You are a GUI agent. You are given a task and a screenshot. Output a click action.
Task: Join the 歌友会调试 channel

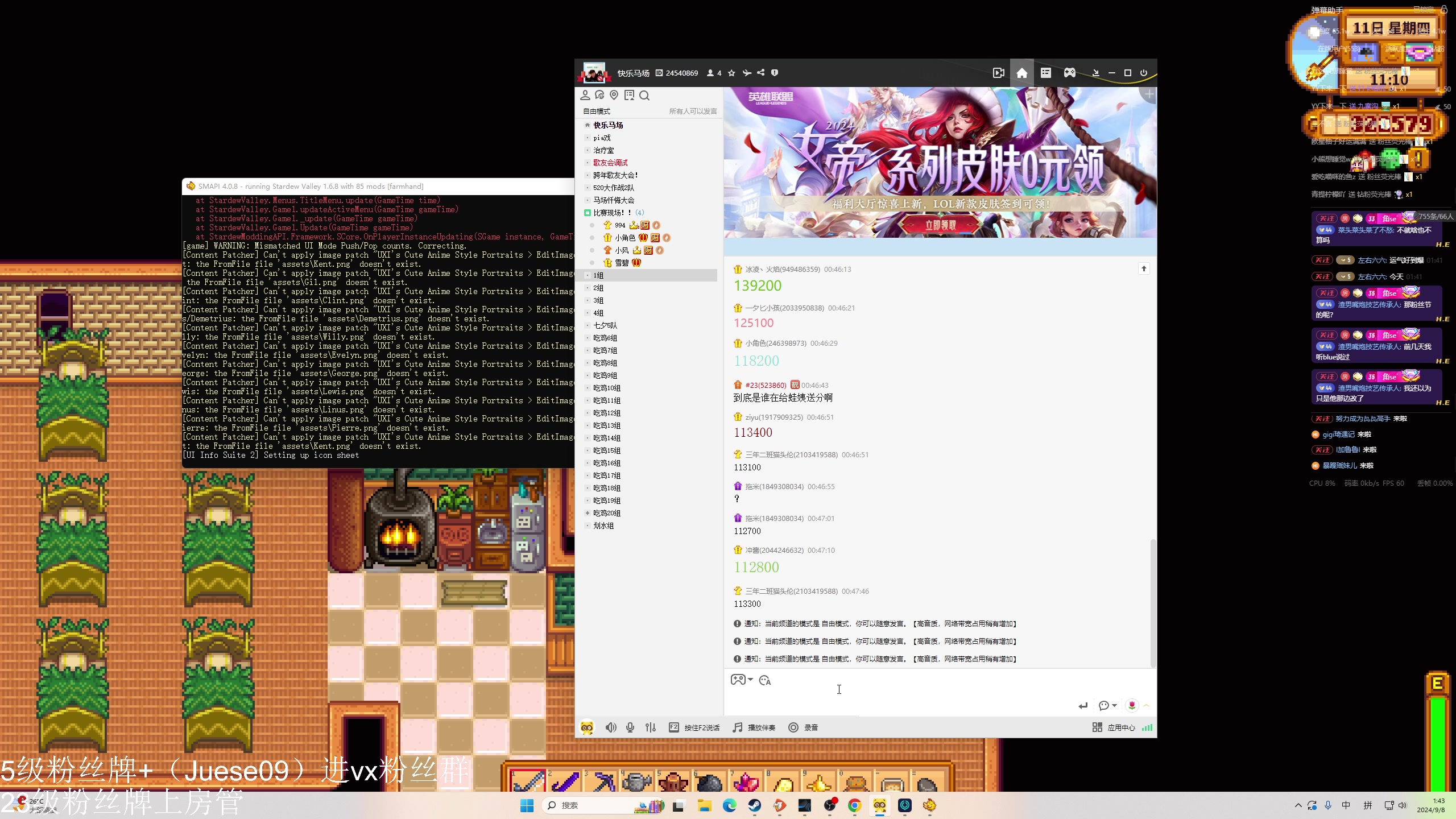pos(610,163)
